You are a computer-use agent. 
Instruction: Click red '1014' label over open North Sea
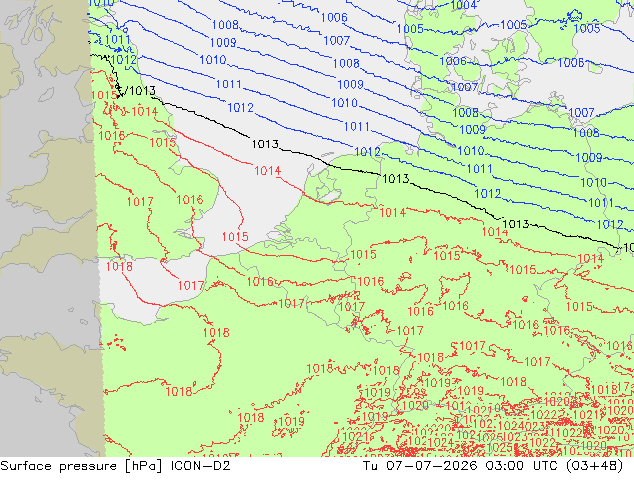click(267, 171)
